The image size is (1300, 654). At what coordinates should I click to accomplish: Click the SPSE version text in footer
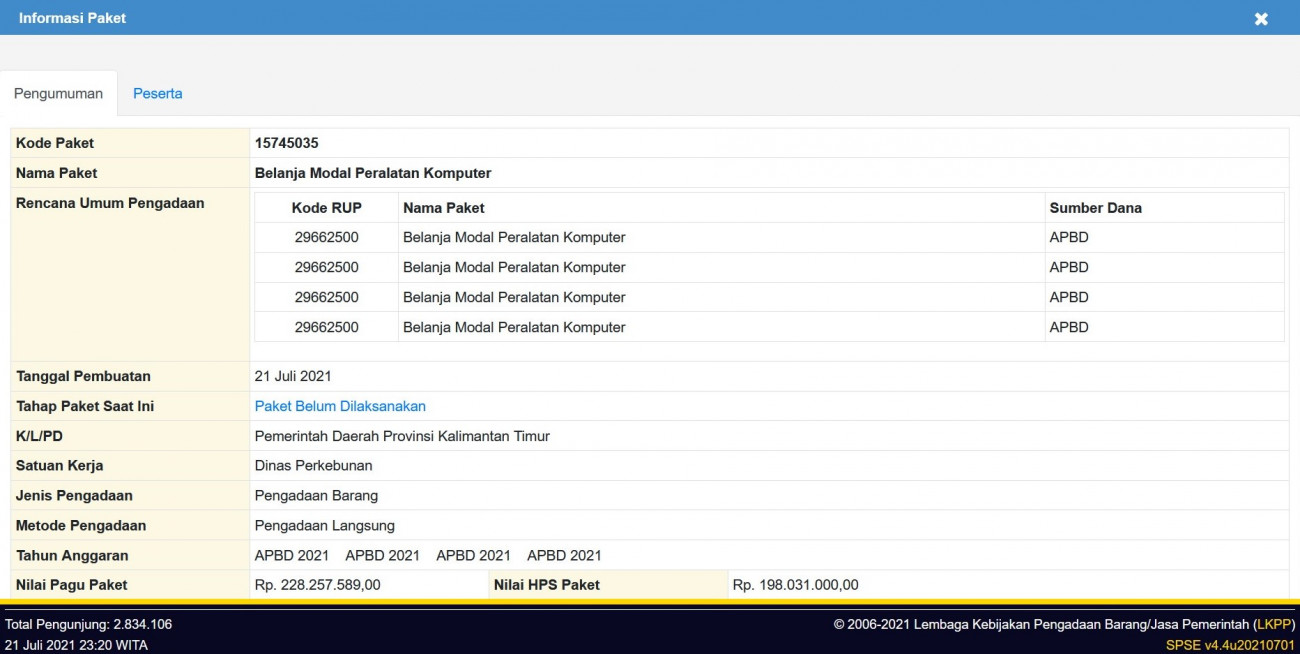[1229, 645]
